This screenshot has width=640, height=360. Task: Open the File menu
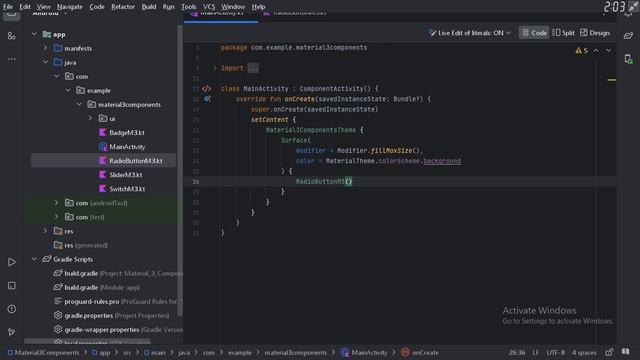[8, 7]
